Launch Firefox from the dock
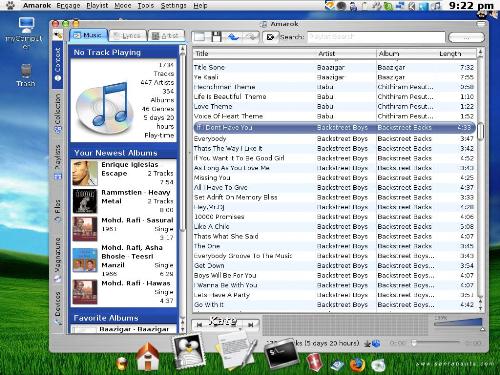Image resolution: width=500 pixels, height=375 pixels. 357,365
